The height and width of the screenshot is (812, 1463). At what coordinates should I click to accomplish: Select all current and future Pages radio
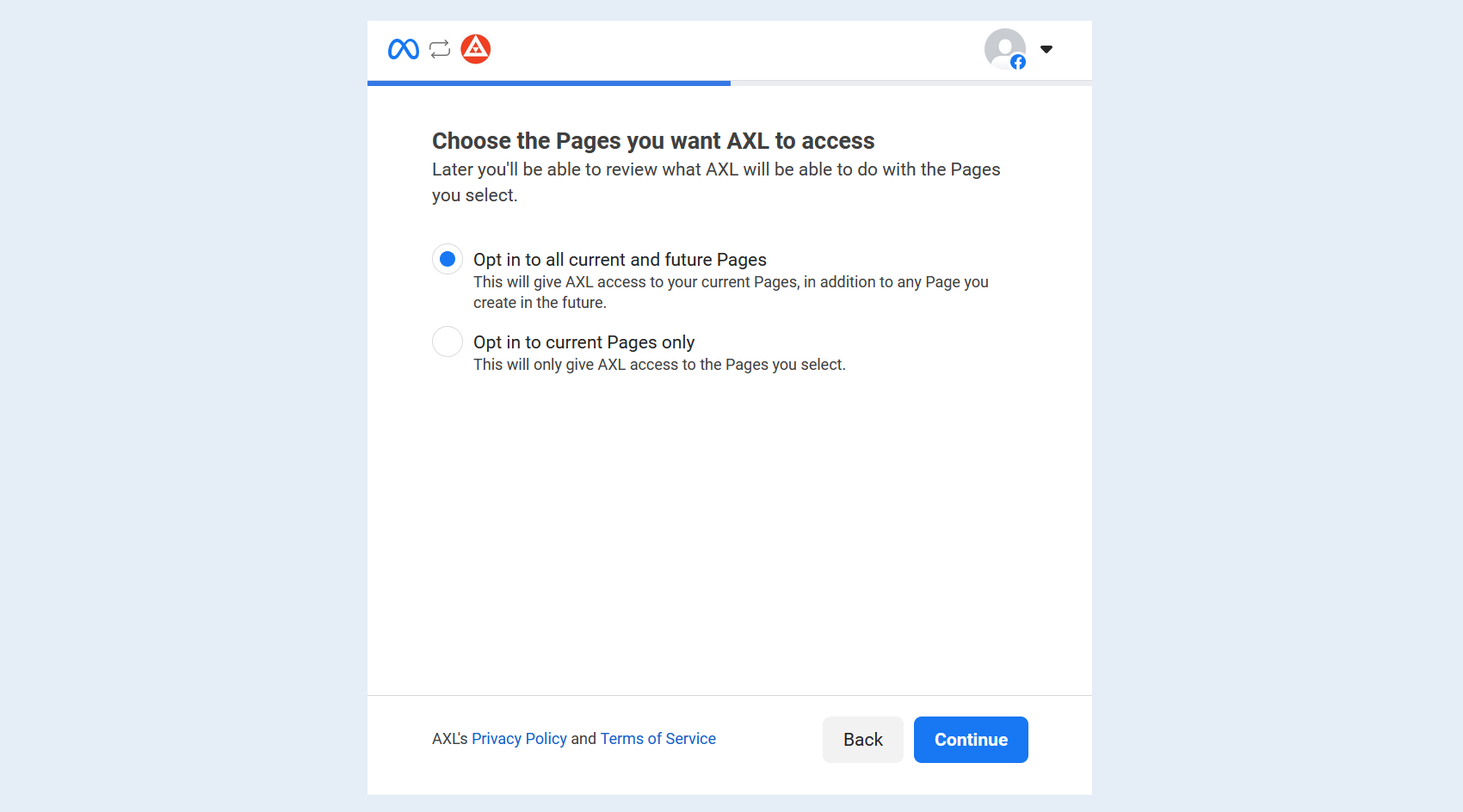[448, 259]
